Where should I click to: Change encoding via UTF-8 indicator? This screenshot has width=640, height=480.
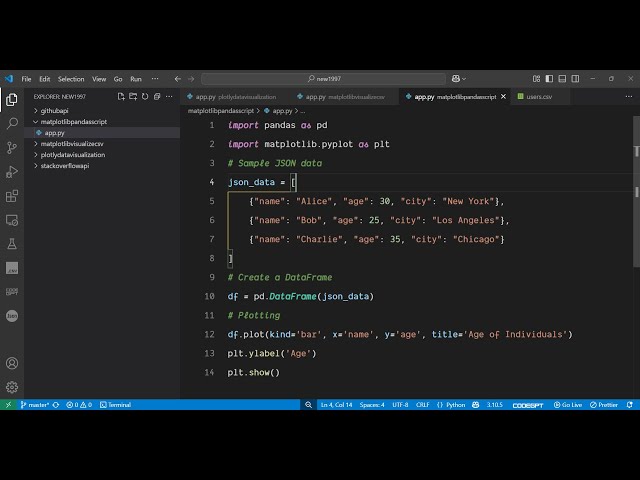400,405
